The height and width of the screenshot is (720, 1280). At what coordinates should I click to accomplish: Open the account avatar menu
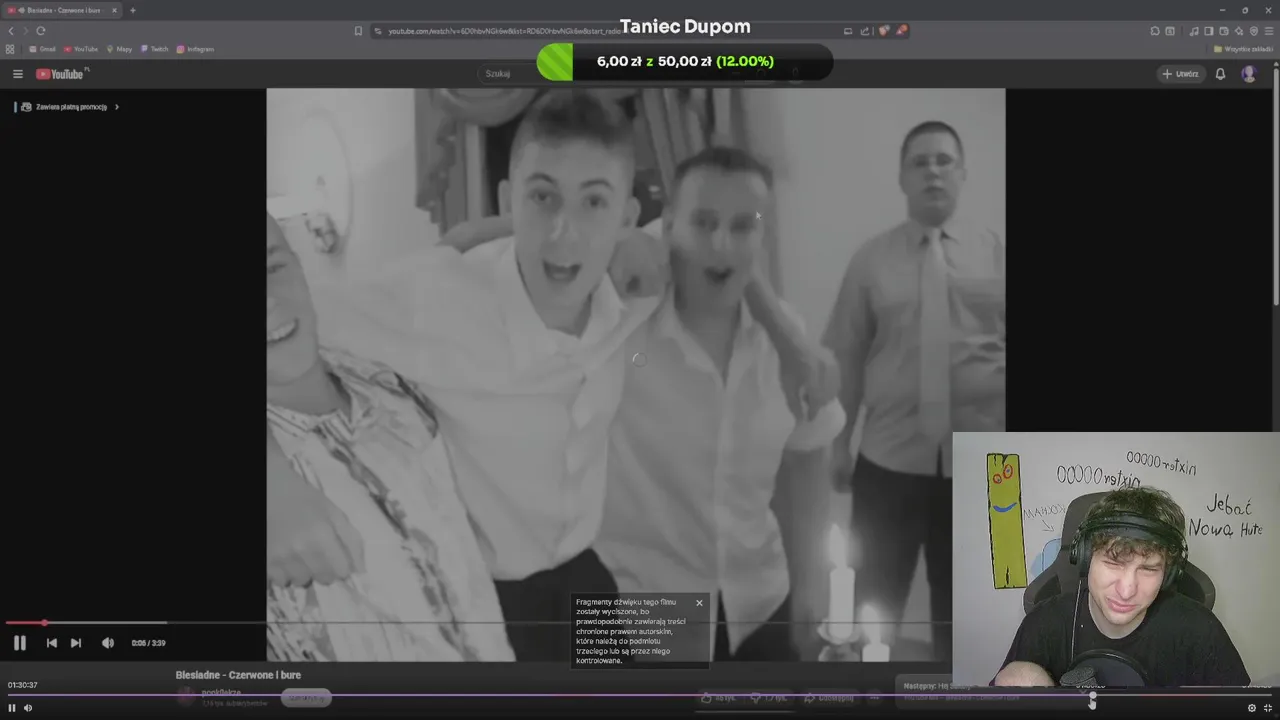[x=1248, y=74]
